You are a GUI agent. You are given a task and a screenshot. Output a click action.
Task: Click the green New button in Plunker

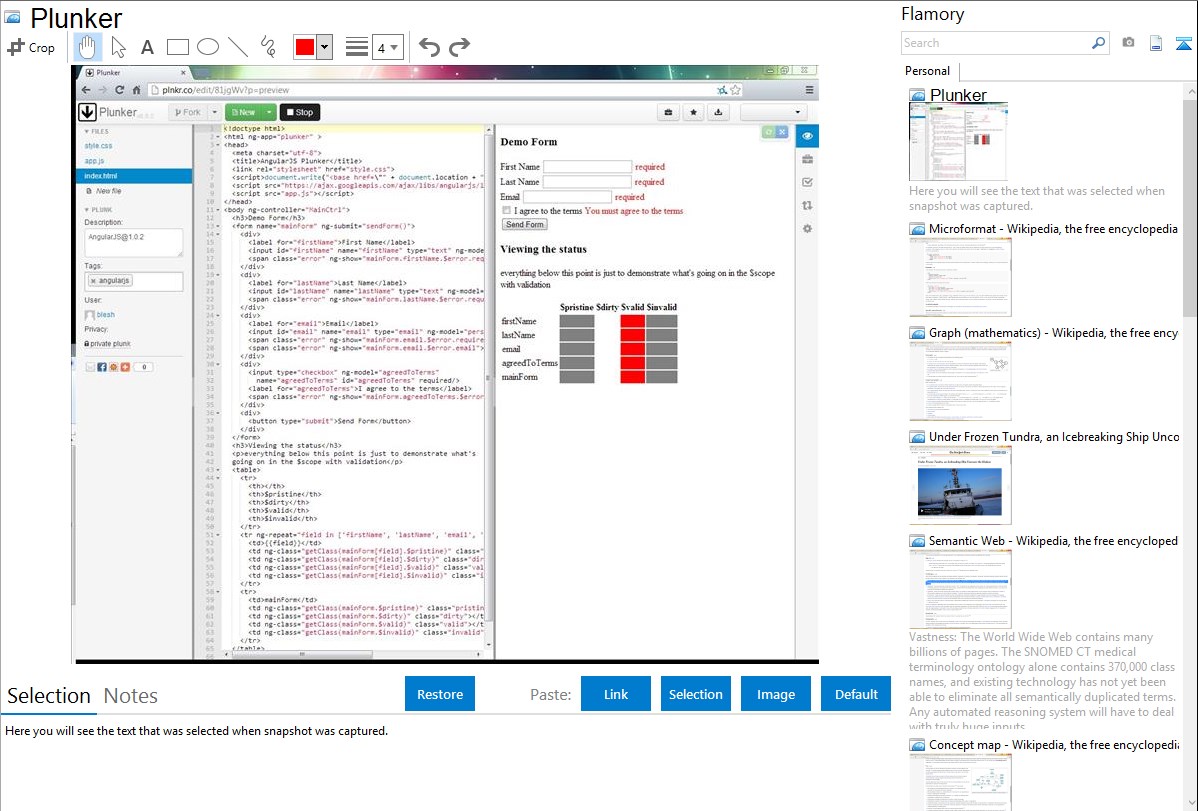244,112
